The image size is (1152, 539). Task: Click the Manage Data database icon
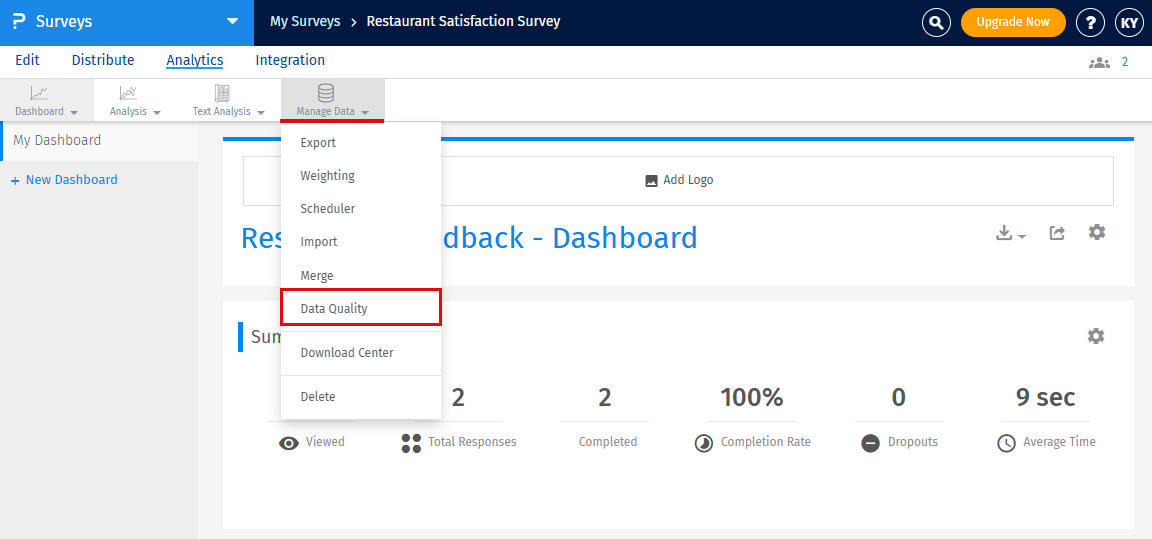(x=326, y=93)
